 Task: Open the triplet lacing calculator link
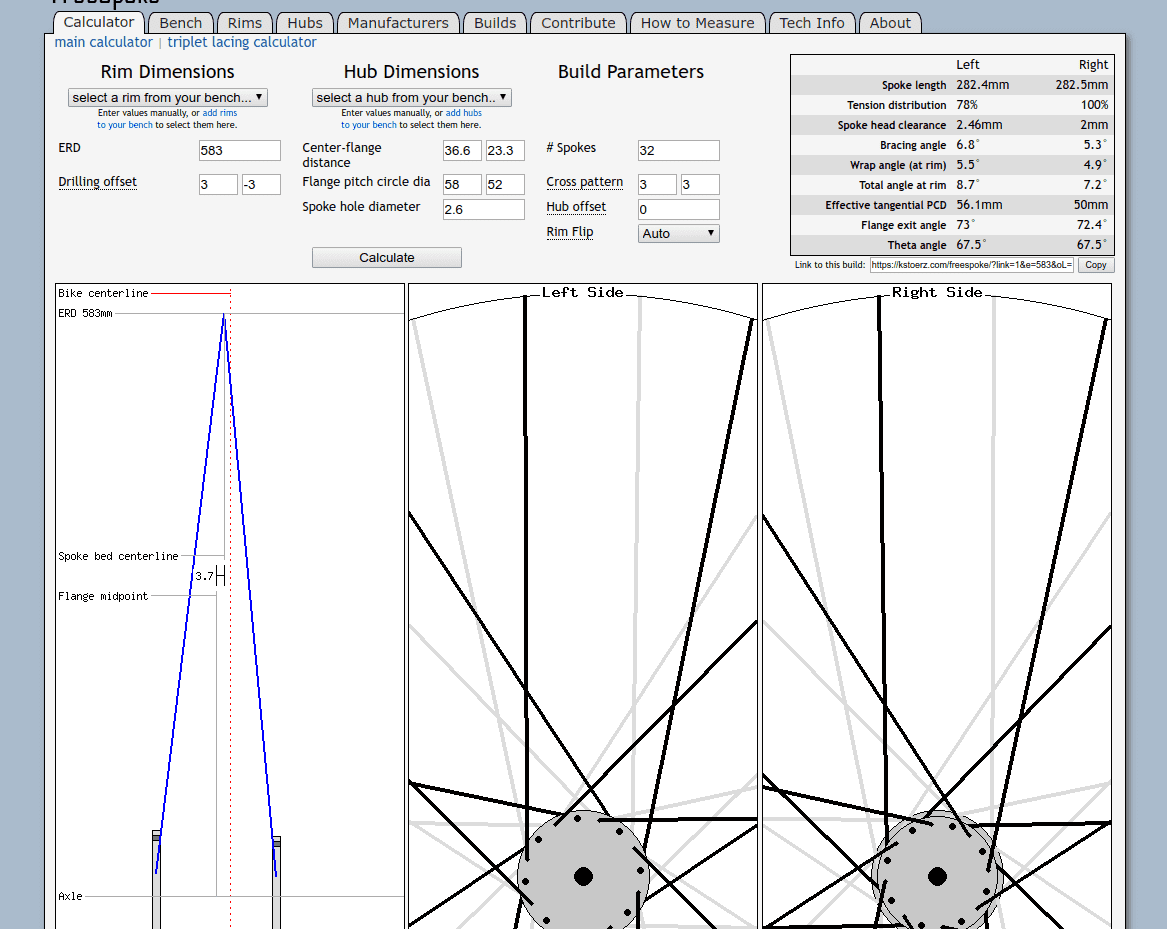pos(242,42)
